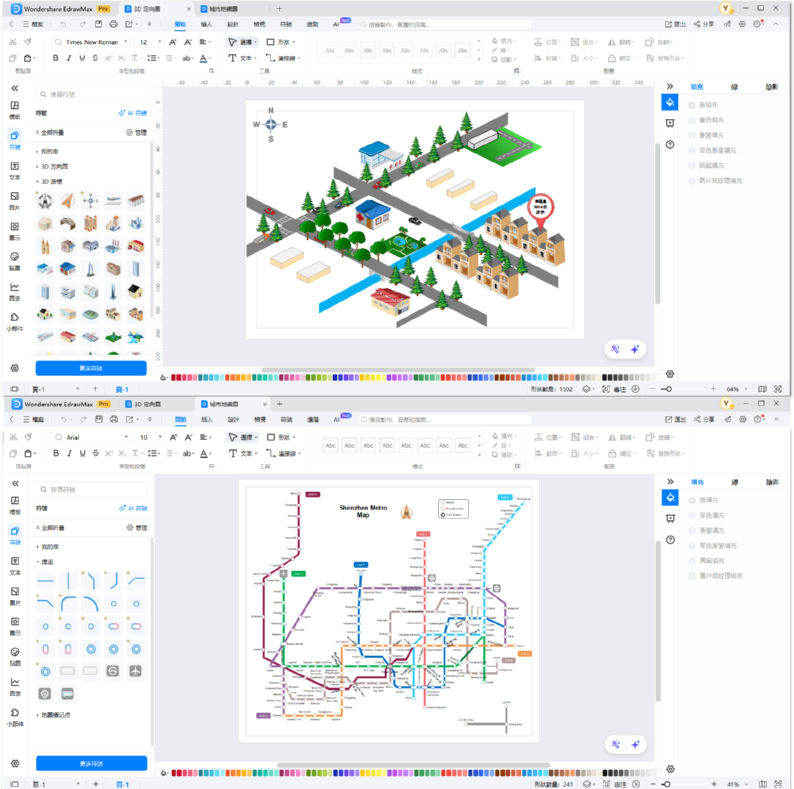
Task: Open 進階 (Advanced) tab in metro map window
Action: tap(313, 419)
